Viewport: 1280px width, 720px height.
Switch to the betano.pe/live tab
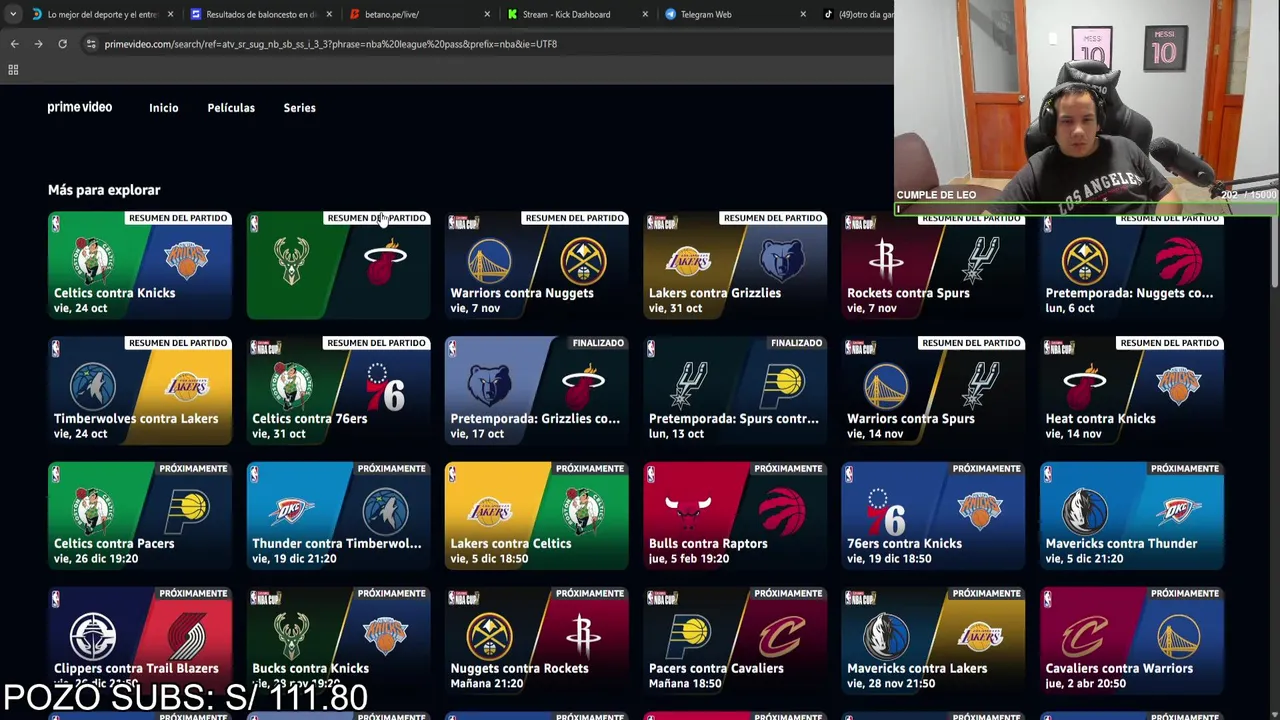pyautogui.click(x=420, y=14)
